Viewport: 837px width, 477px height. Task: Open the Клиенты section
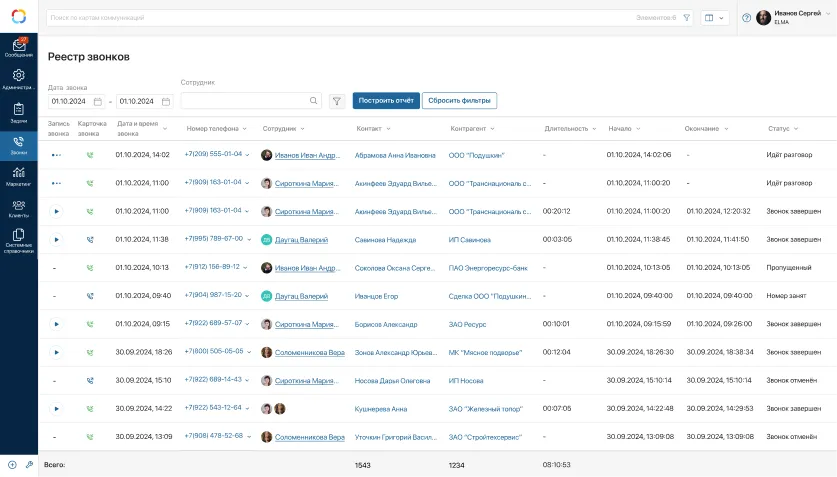(x=19, y=208)
